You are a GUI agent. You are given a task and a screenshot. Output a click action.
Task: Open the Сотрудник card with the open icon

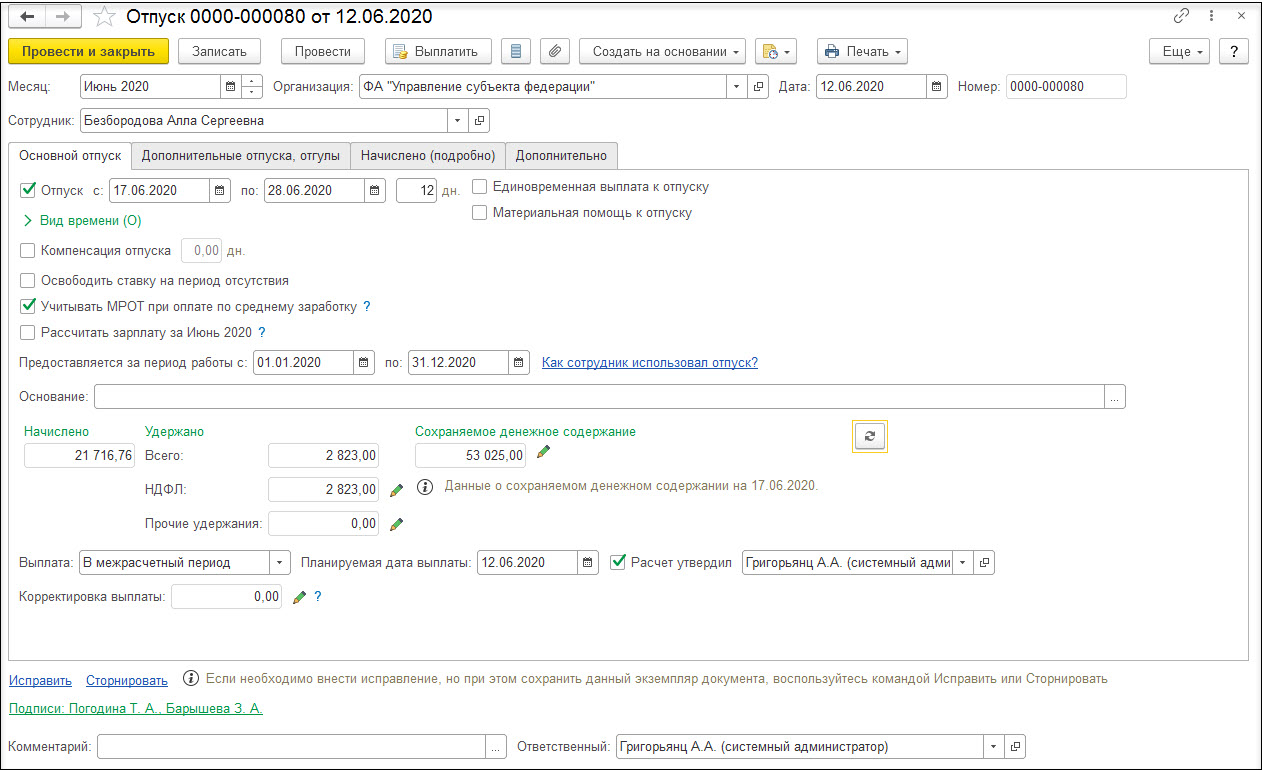(480, 121)
